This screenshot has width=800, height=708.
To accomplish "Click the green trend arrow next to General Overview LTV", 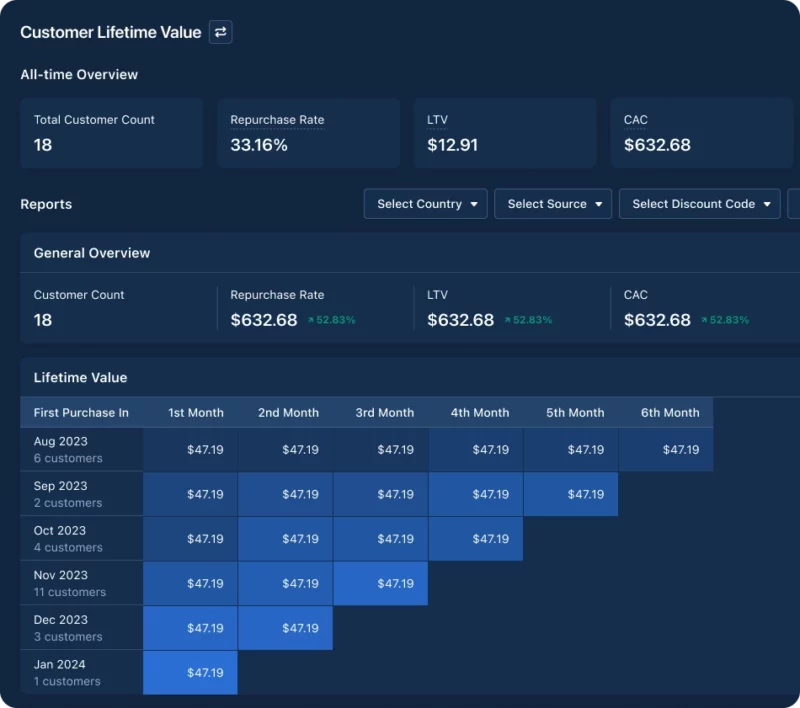I will click(x=508, y=320).
